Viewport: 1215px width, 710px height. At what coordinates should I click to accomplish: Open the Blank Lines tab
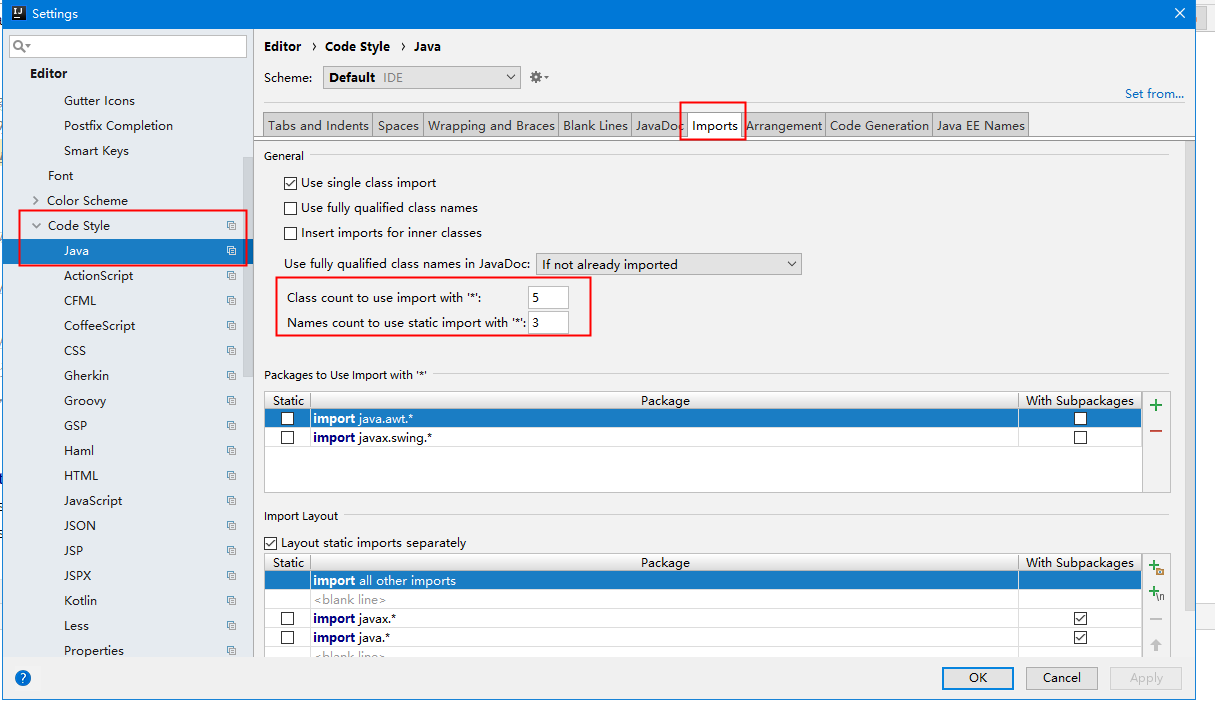tap(595, 125)
